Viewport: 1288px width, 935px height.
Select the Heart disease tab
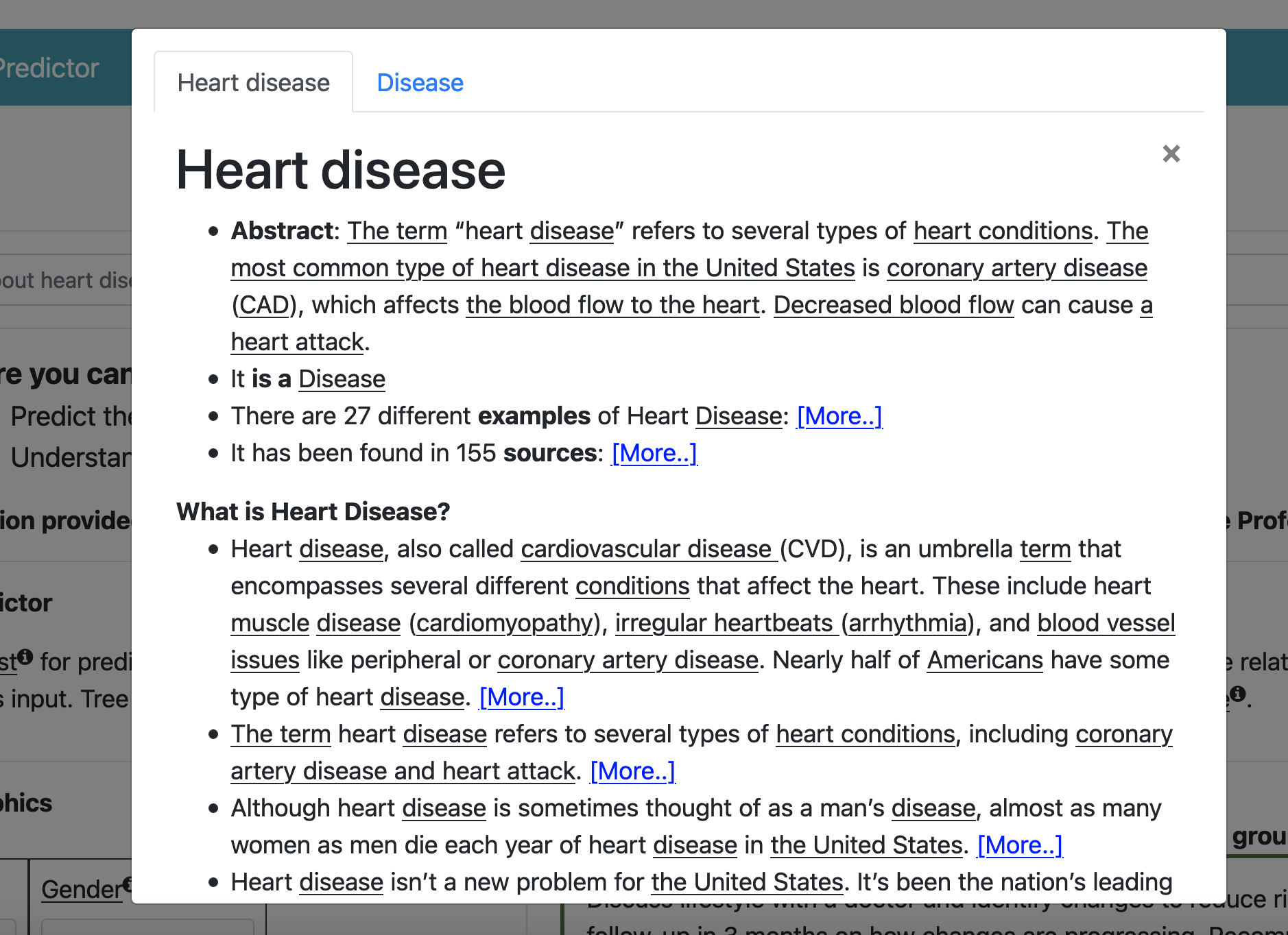point(253,83)
